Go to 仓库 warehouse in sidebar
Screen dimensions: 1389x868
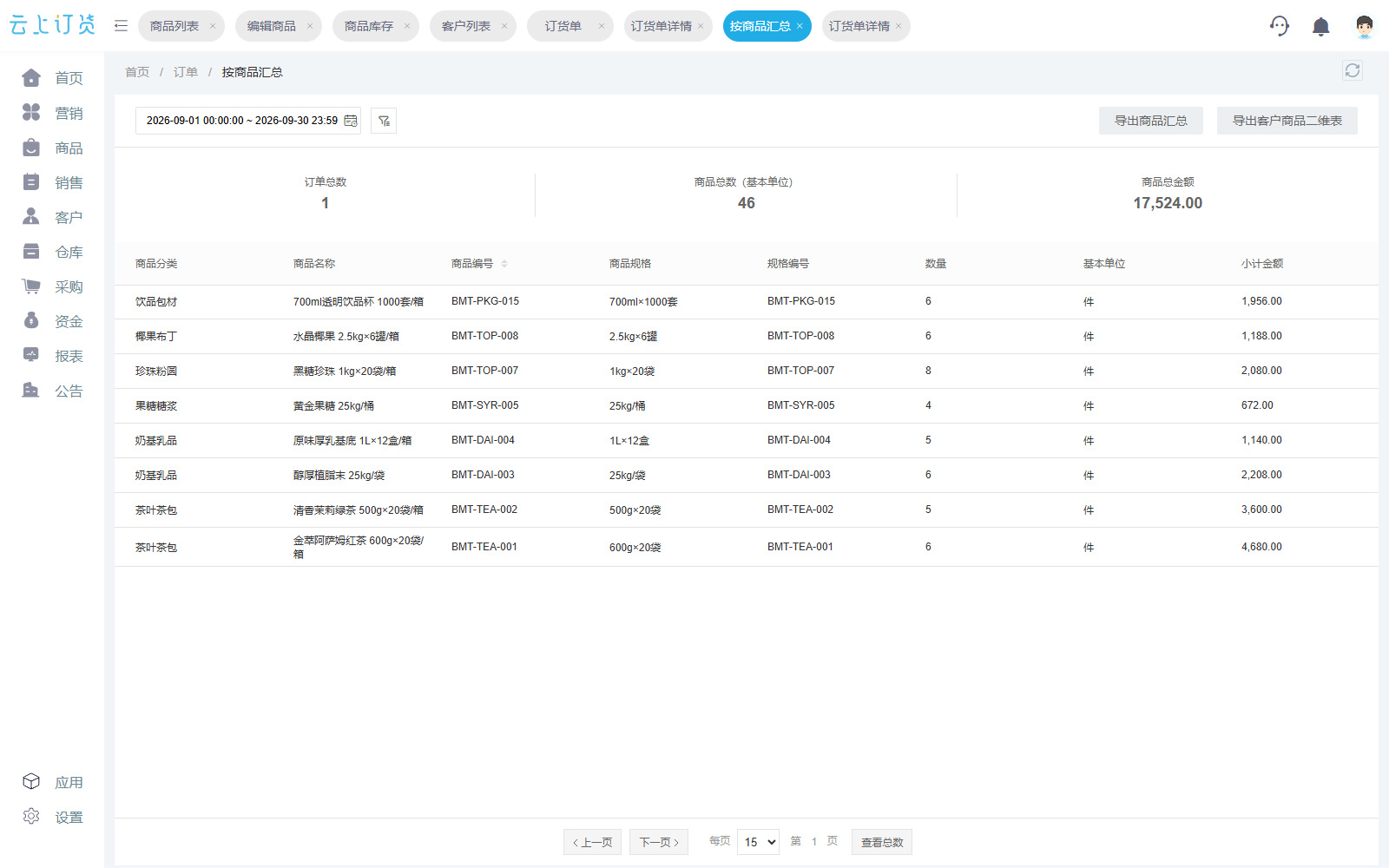(52, 252)
